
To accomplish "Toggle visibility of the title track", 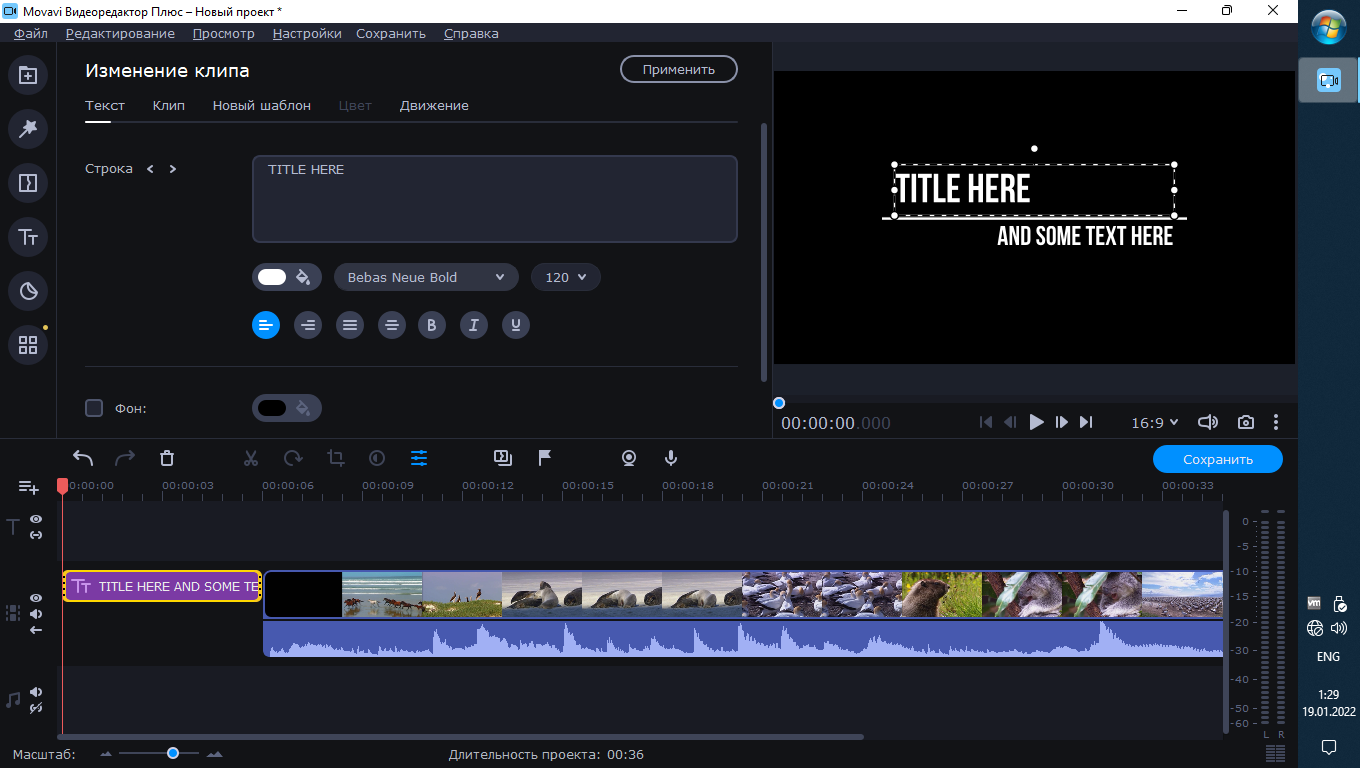I will pos(36,519).
